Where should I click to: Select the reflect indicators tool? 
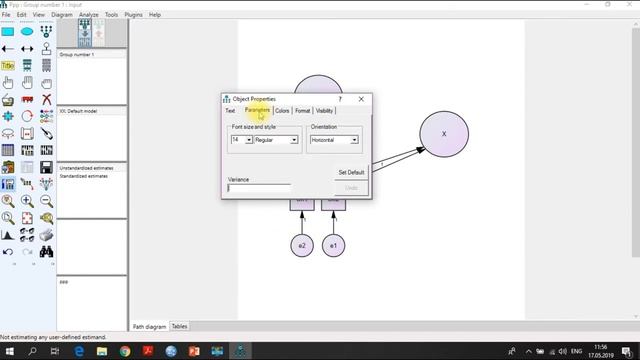(x=46, y=116)
